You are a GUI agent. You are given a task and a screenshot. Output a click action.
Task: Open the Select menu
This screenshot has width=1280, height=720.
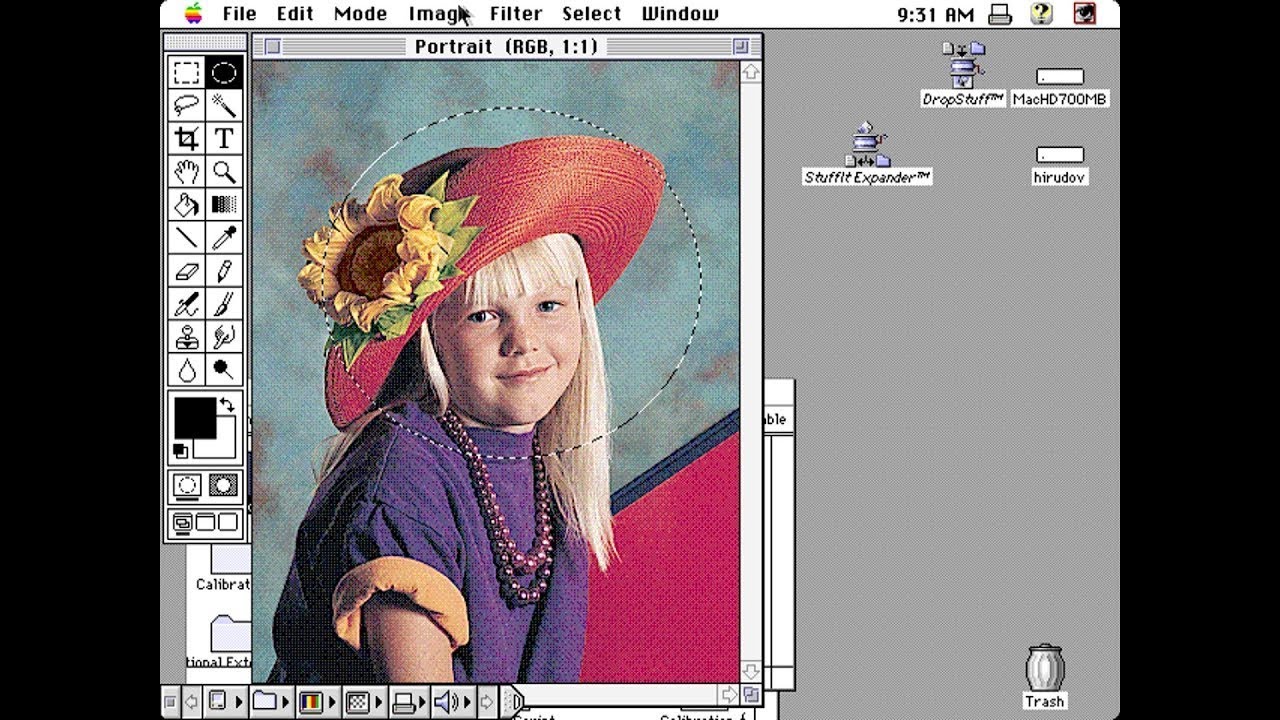pos(591,14)
